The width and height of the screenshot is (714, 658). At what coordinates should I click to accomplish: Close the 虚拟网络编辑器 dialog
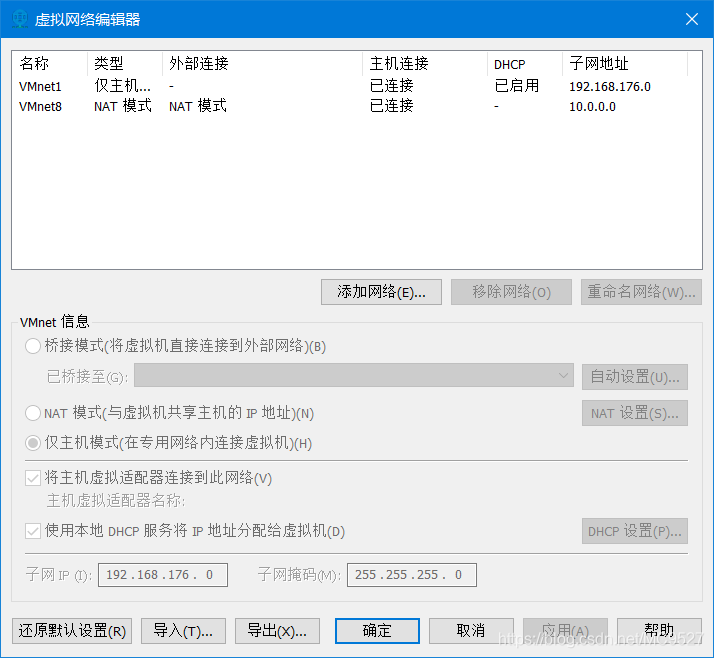692,19
